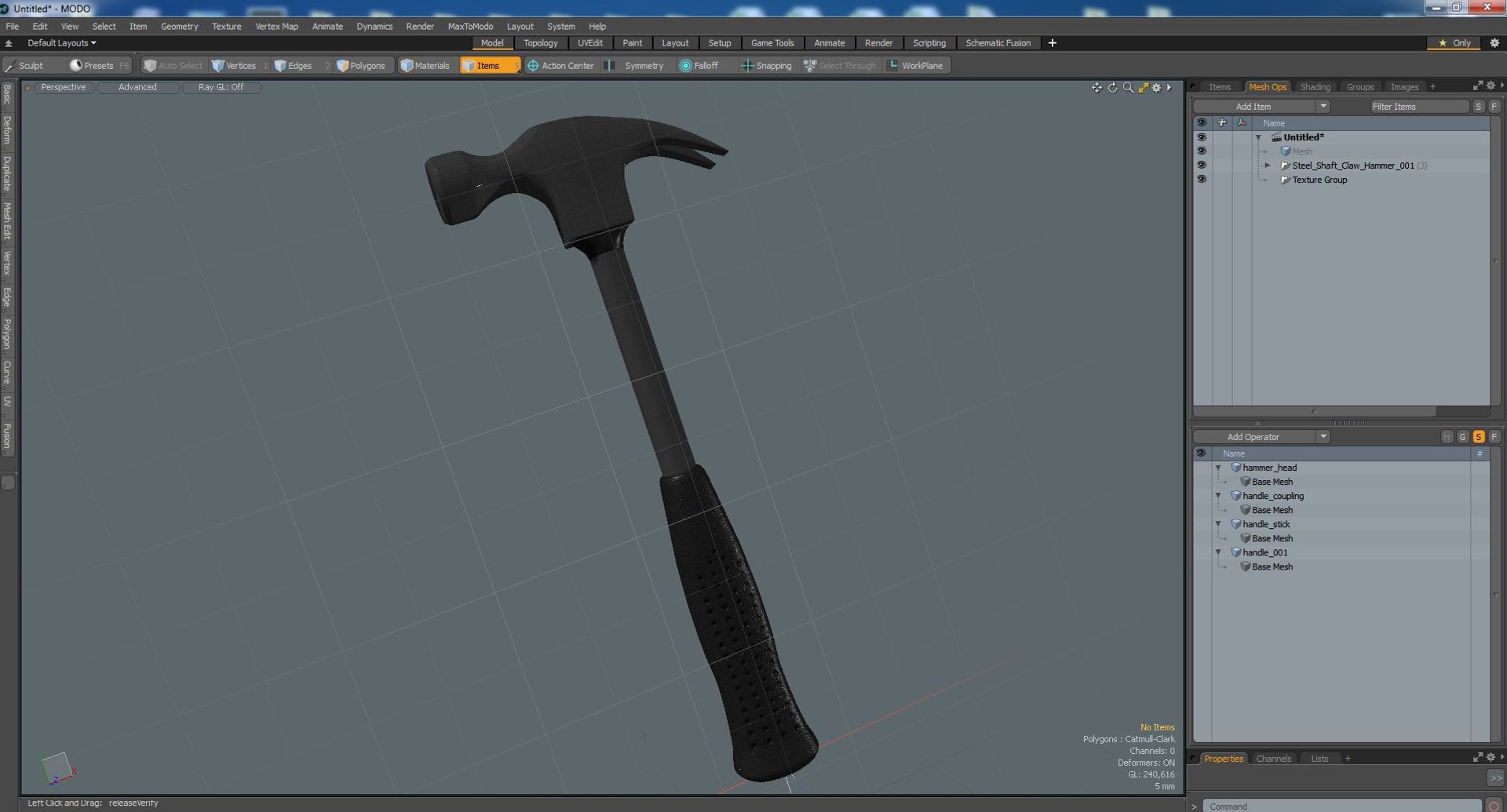Viewport: 1507px width, 812px height.
Task: Toggle the S filter button beside Filter Items
Action: (x=1479, y=107)
